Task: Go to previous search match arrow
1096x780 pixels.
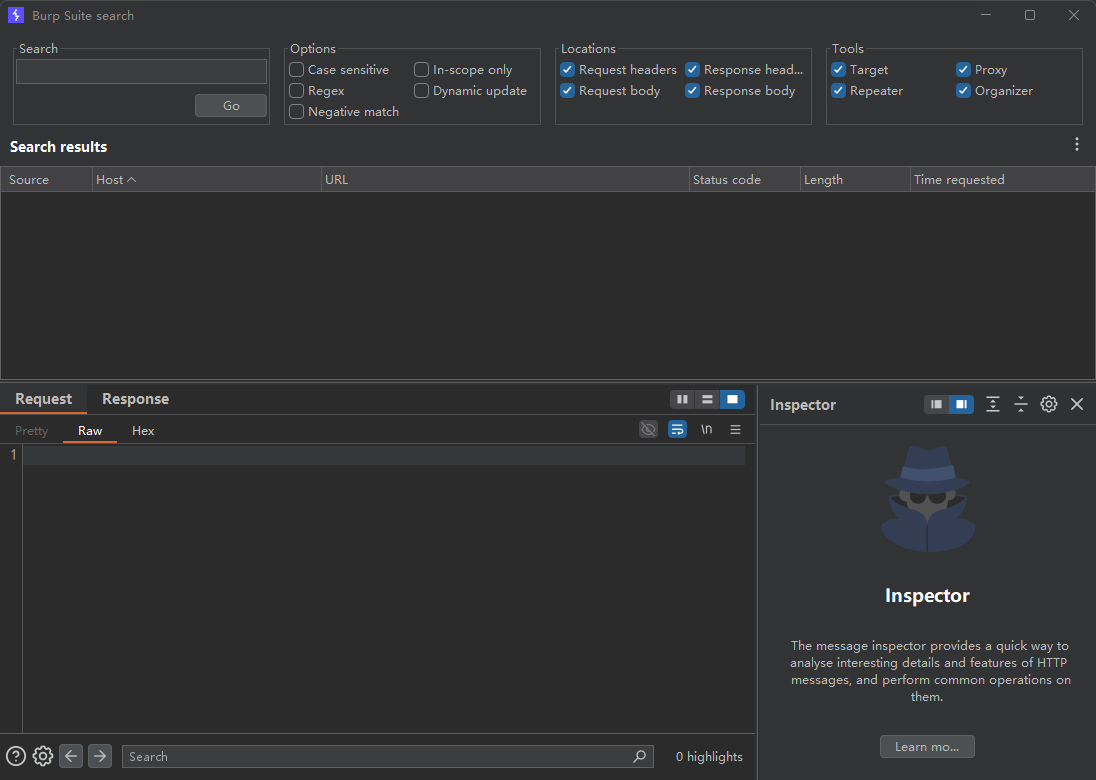Action: 71,756
